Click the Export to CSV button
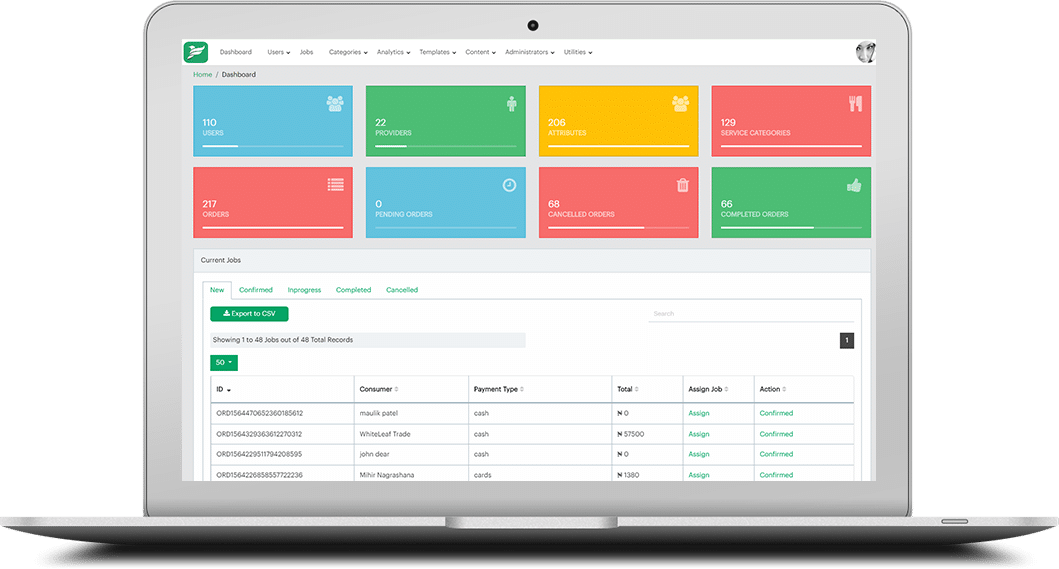This screenshot has height=569, width=1059. (x=249, y=314)
